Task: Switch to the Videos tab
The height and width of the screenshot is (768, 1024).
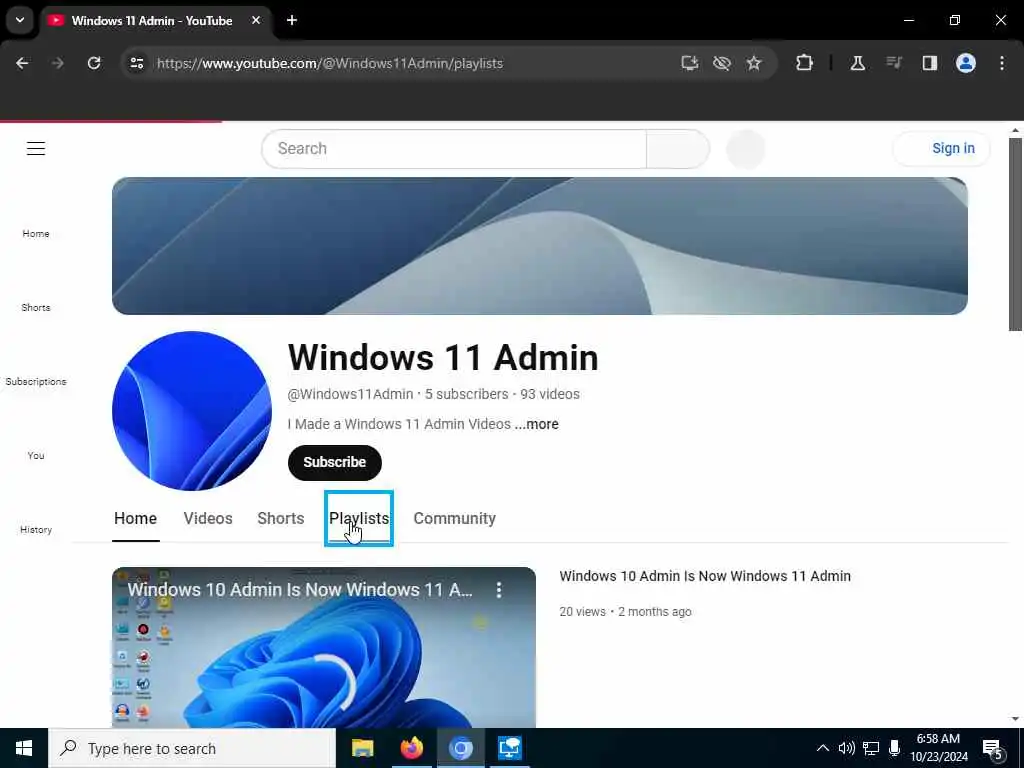Action: click(208, 519)
